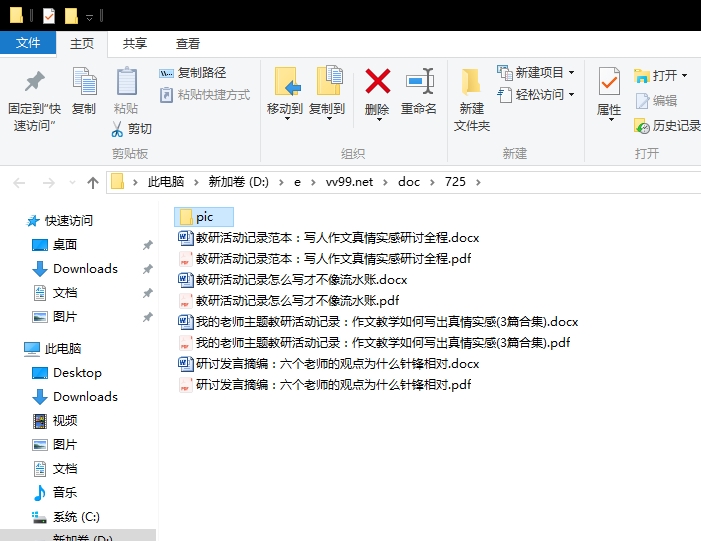Select Quick access (快速访问) in sidebar
This screenshot has width=701, height=541.
69,221
